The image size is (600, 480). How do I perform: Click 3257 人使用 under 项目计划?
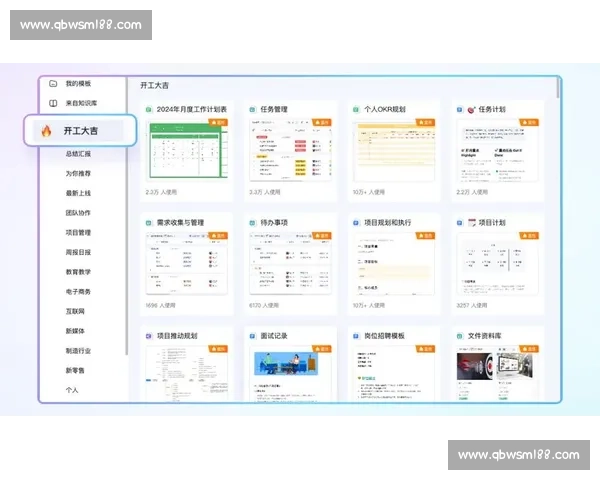pos(471,305)
